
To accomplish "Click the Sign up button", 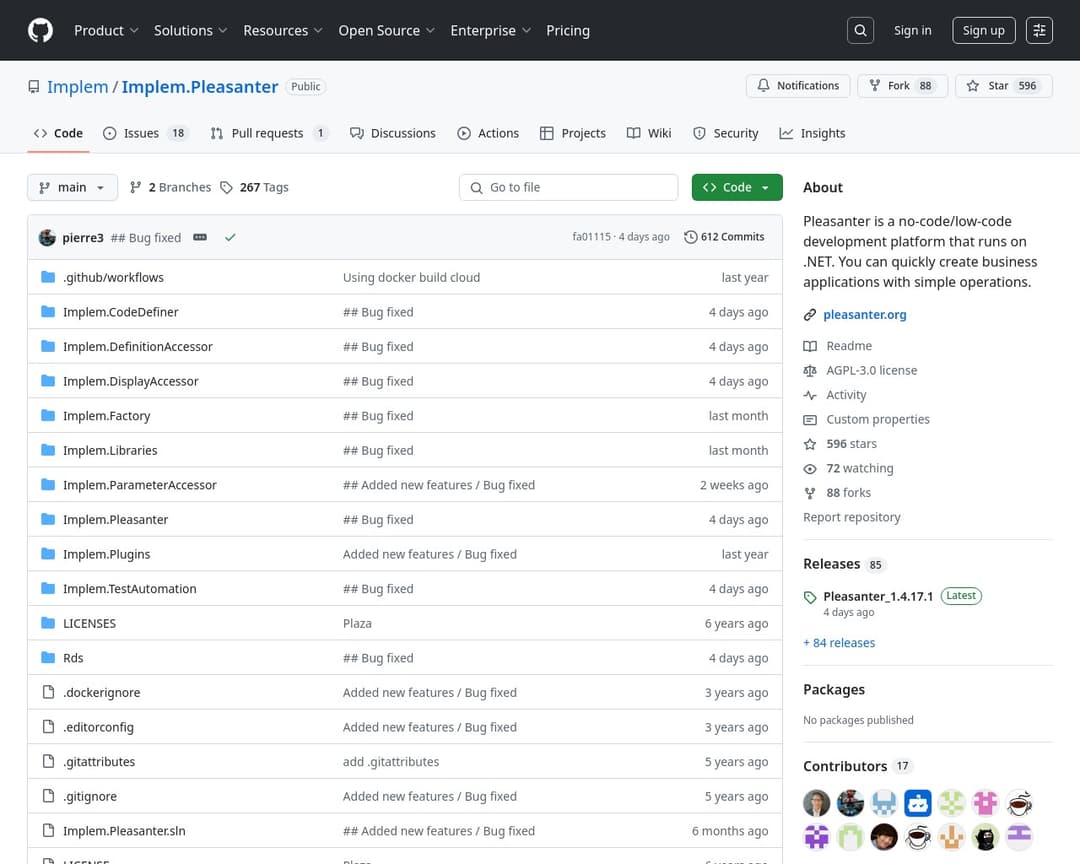I will (x=984, y=30).
